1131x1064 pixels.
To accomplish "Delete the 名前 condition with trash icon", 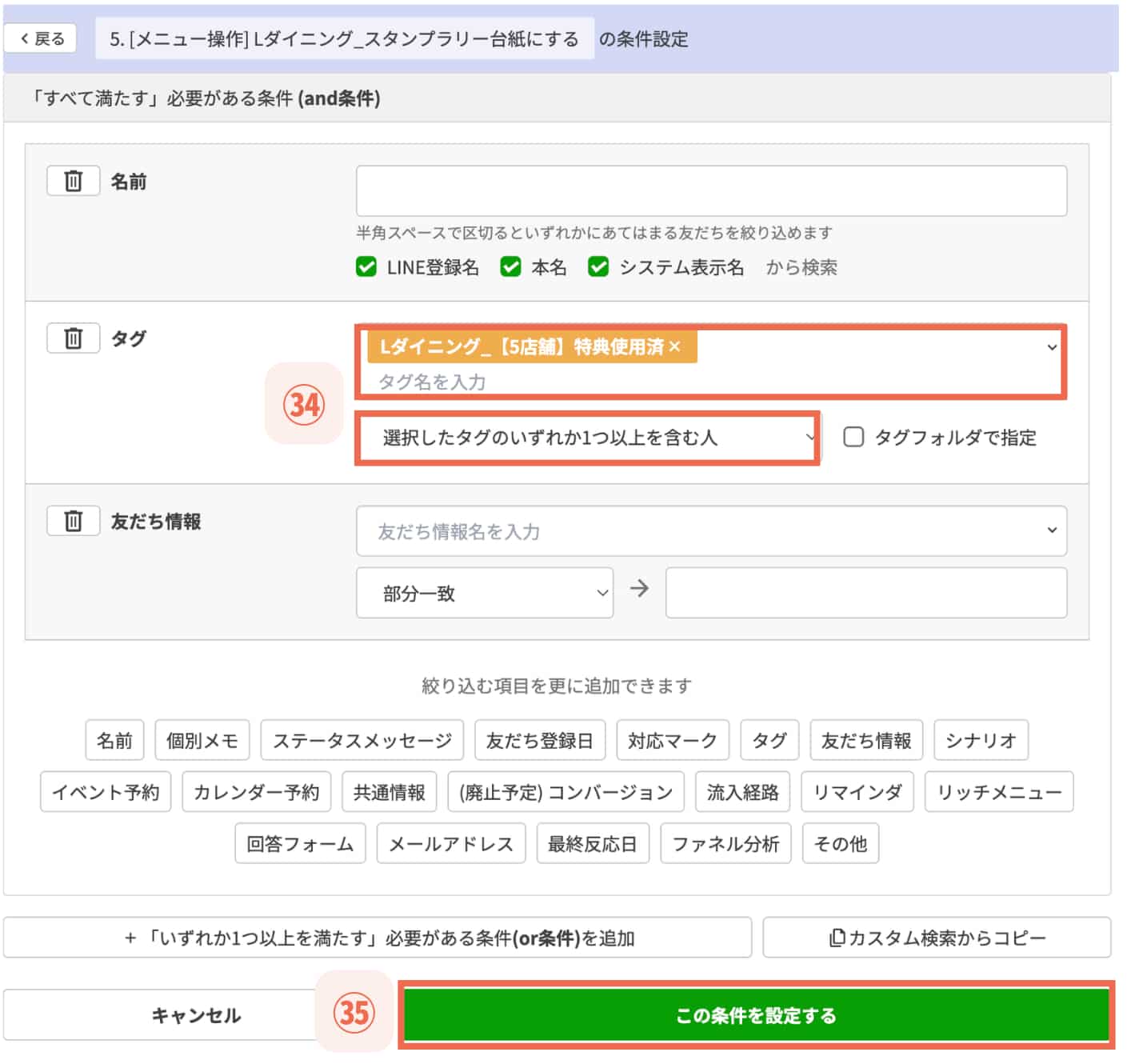I will click(73, 181).
